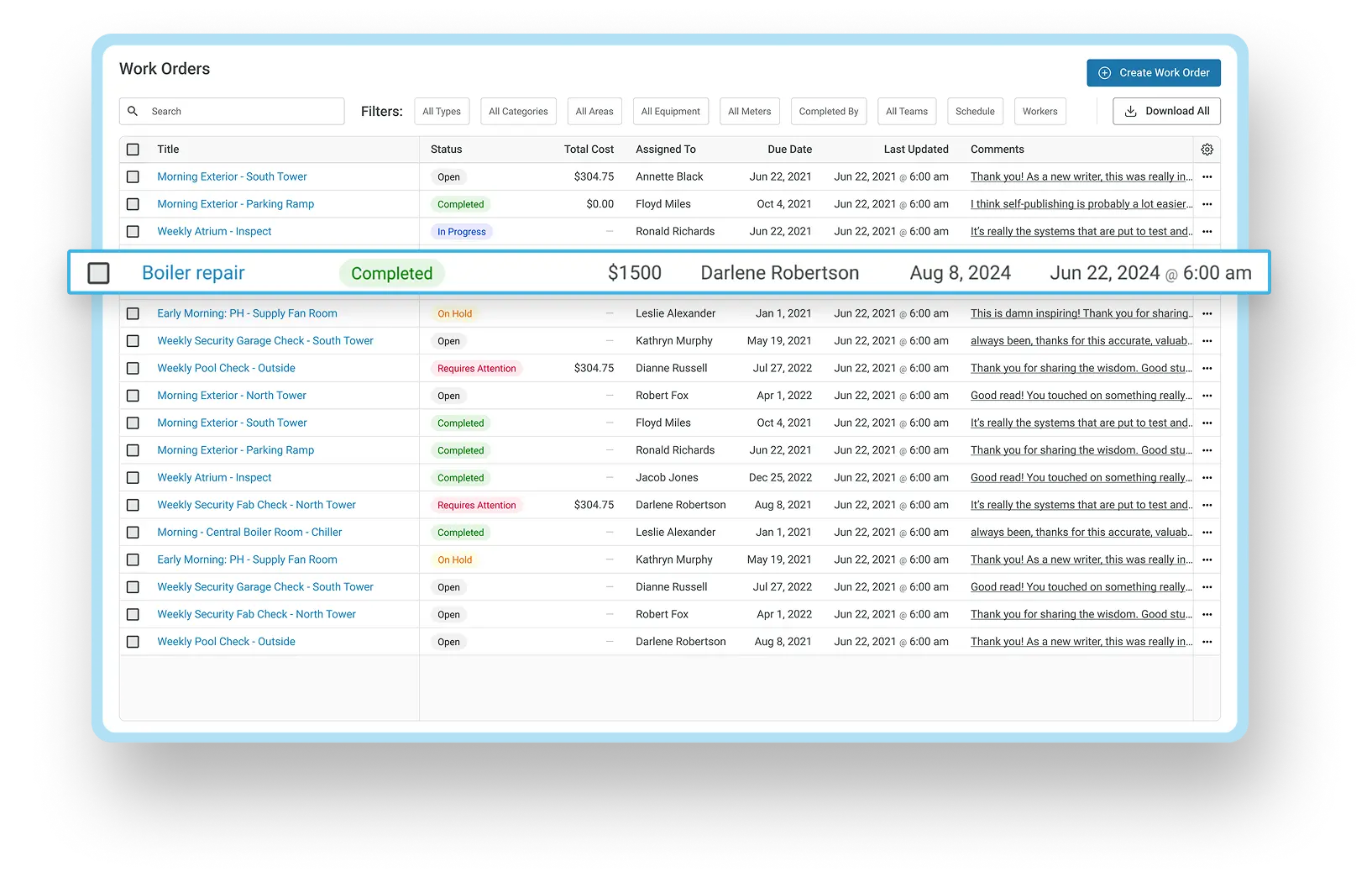Open the Boiler repair work order link

pos(193,273)
